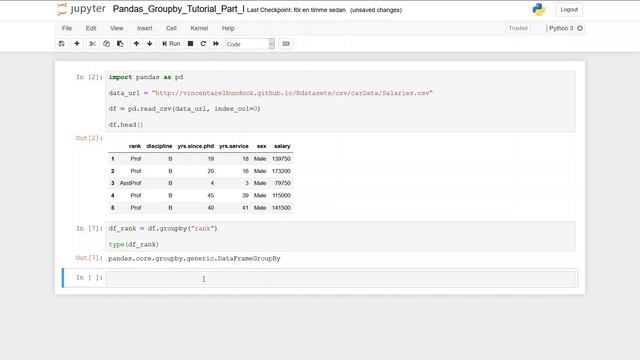The width and height of the screenshot is (640, 360).
Task: Click the yrs.since.phd column header
Action: pyautogui.click(x=196, y=146)
